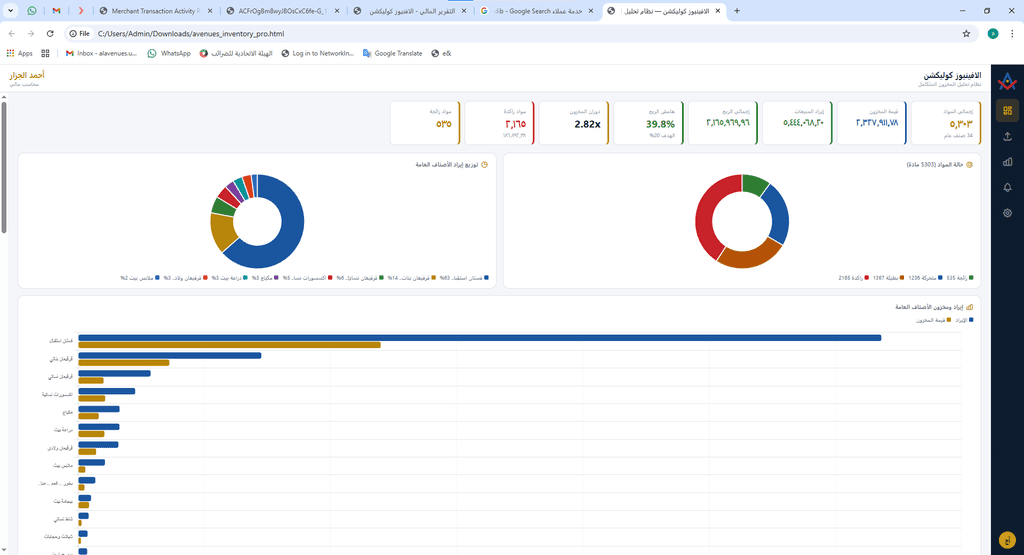1024x555 pixels.
Task: Go forward in browser history
Action: [31, 33]
